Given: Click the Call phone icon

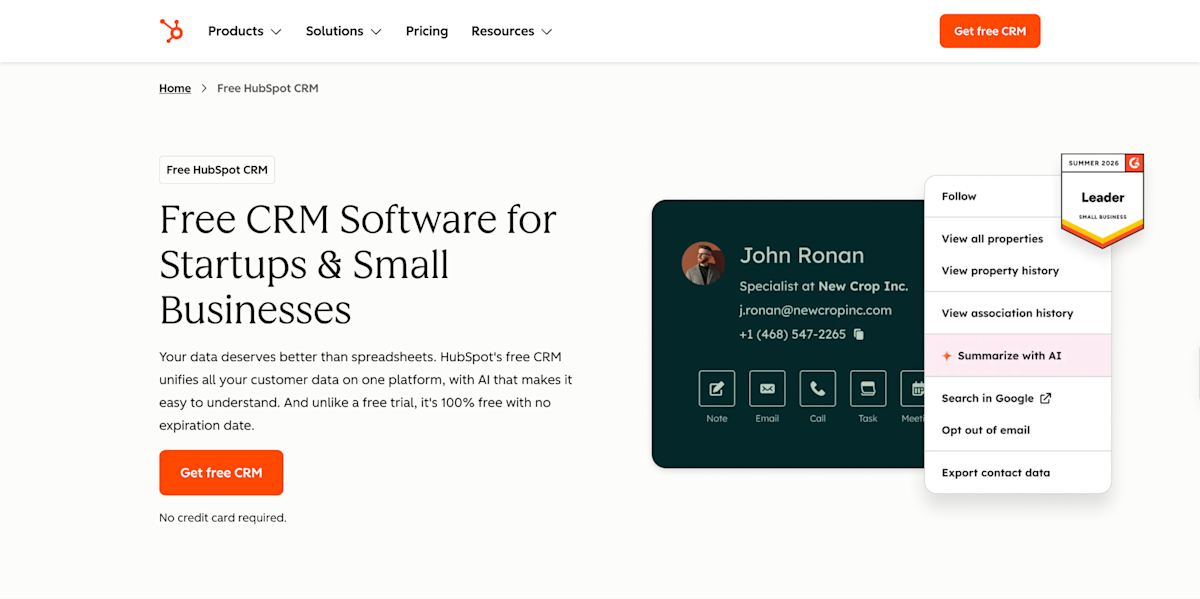Looking at the screenshot, I should (818, 388).
